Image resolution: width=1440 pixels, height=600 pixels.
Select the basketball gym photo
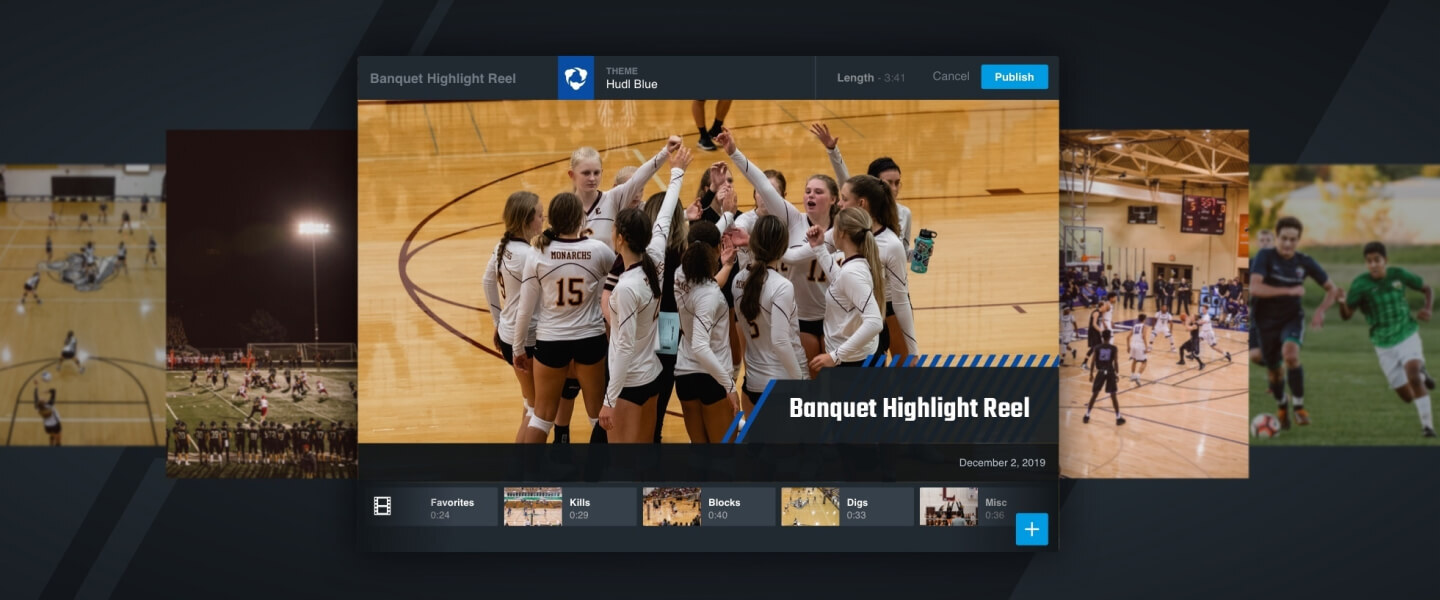click(x=1154, y=303)
